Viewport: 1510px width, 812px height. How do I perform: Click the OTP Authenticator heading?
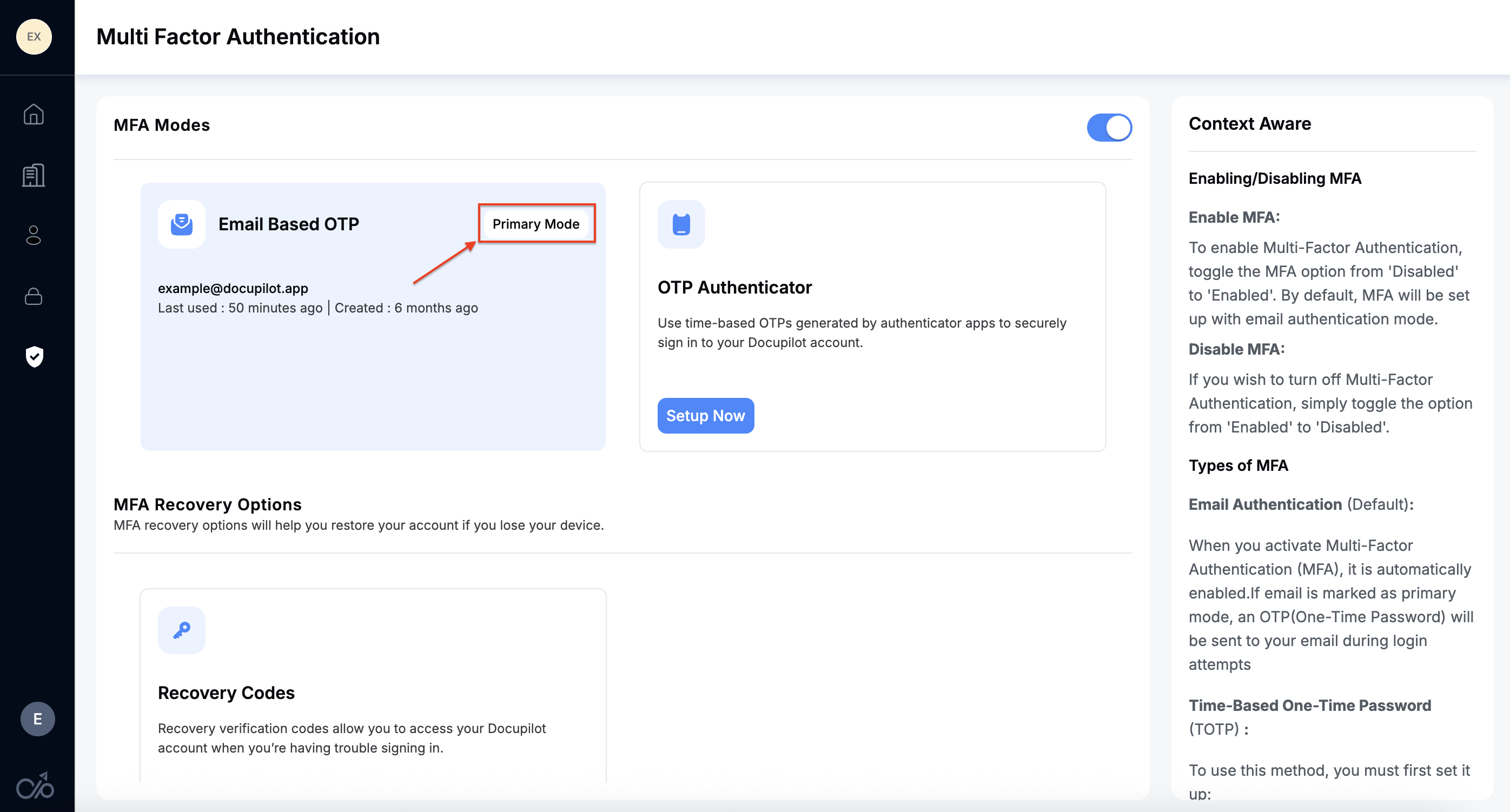point(734,288)
